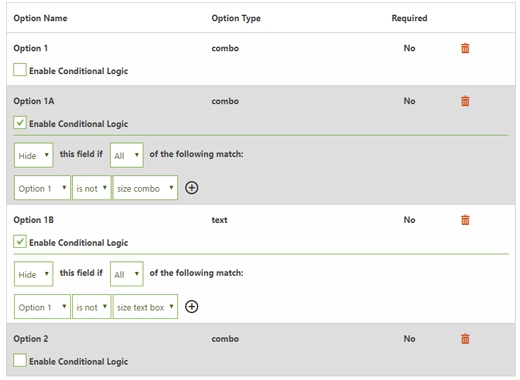The height and width of the screenshot is (380, 520).
Task: Delete Option 1 with its trash icon
Action: tap(465, 48)
